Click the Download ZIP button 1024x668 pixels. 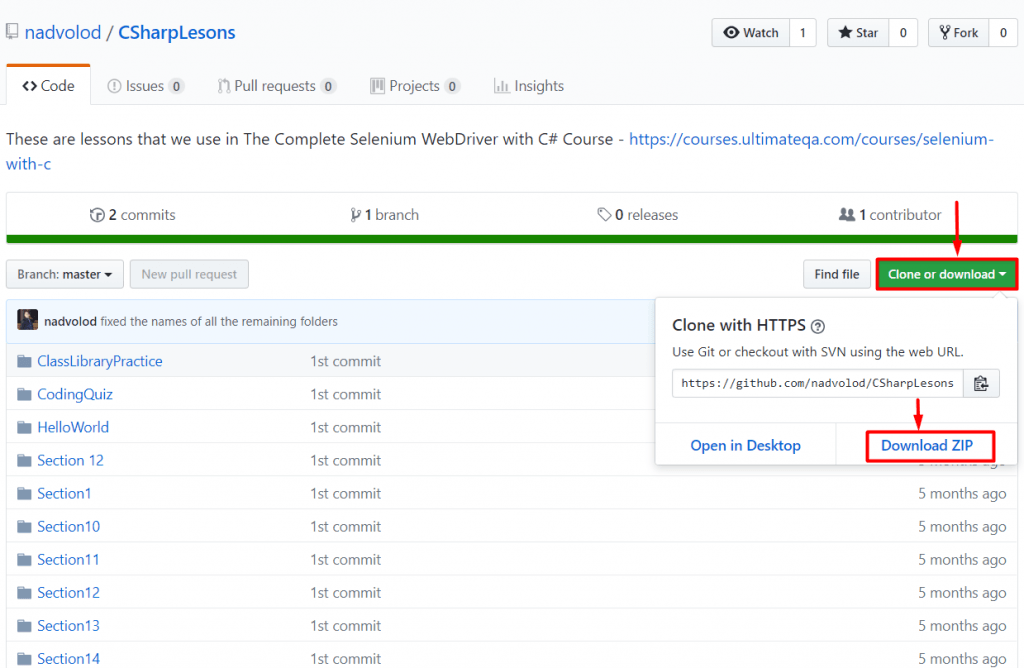929,445
